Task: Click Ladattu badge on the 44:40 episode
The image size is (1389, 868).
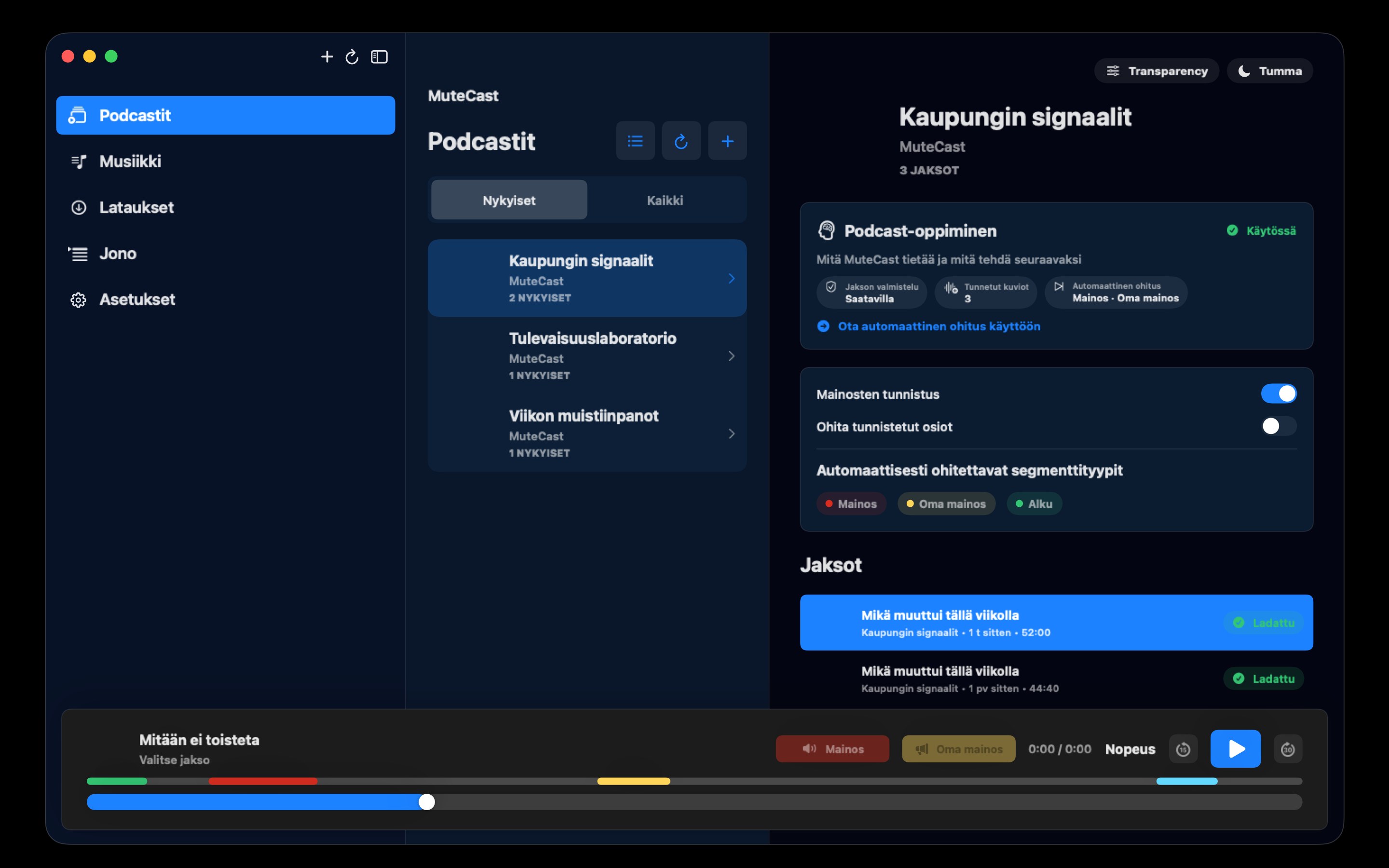Action: (1263, 678)
